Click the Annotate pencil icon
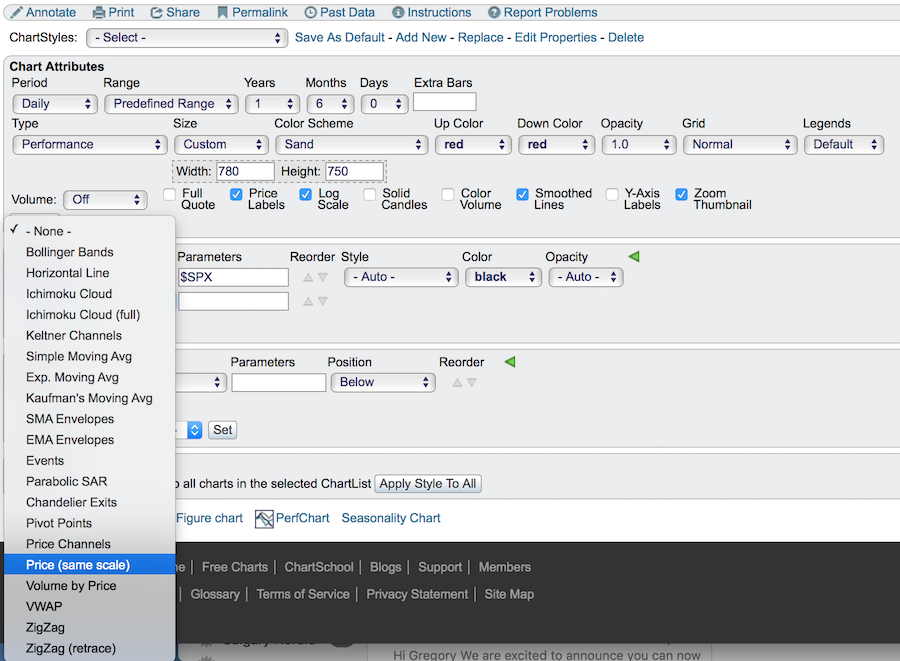Image resolution: width=900 pixels, height=661 pixels. tap(15, 12)
